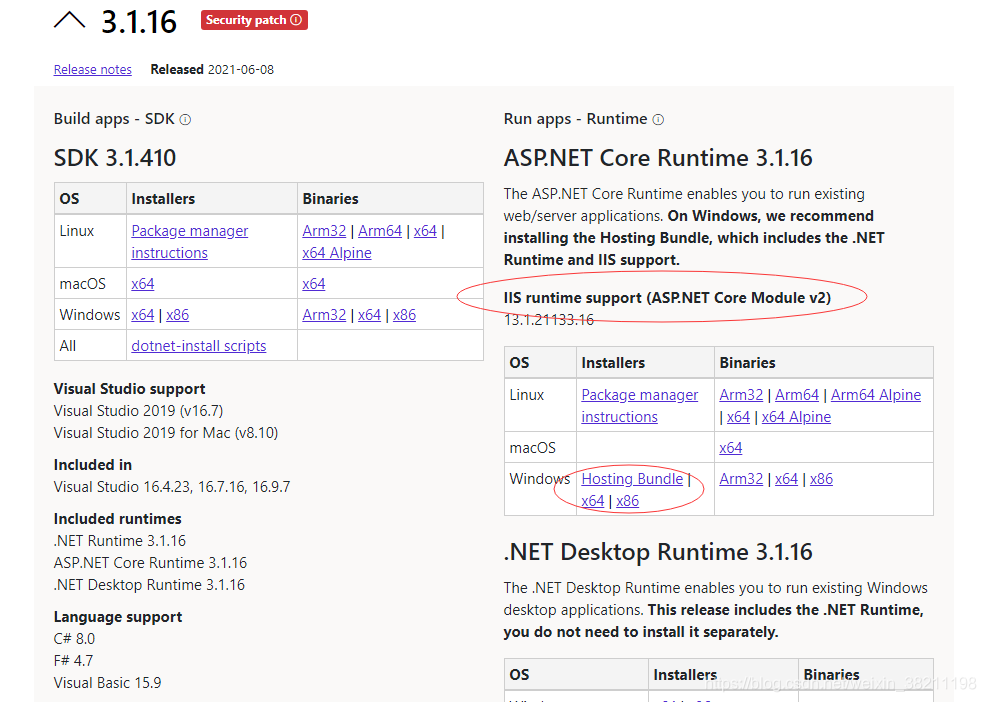Screen dimensions: 986x702
Task: Download ASP.NET Runtime macOS x64 binary
Action: (731, 448)
